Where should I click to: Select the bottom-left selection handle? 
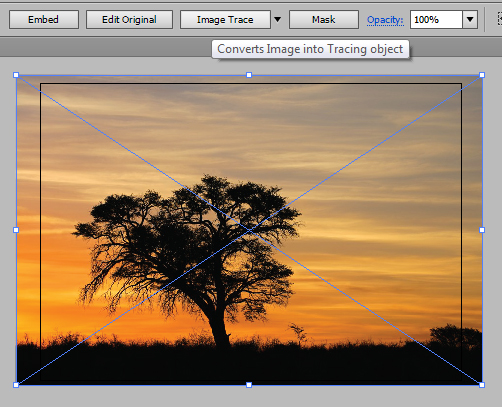point(16,385)
